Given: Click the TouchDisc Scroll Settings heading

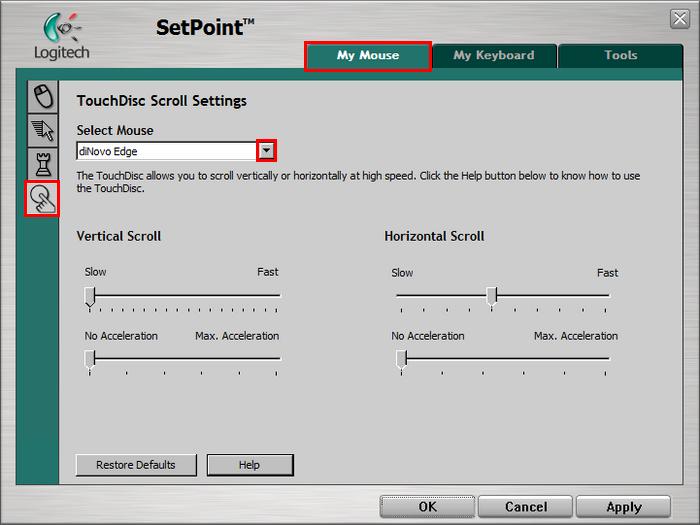Looking at the screenshot, I should click(x=162, y=101).
